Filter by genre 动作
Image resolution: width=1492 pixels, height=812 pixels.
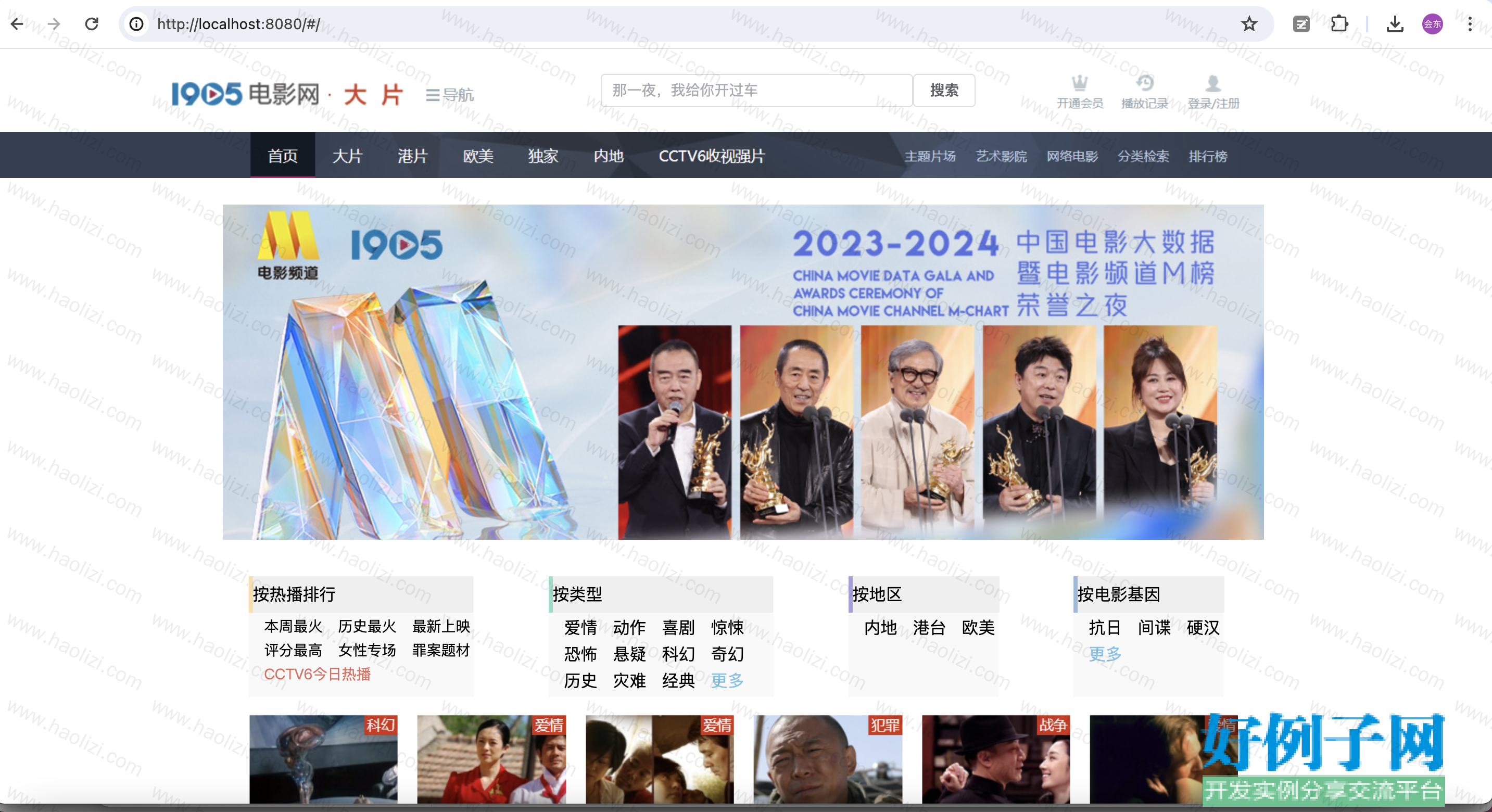(629, 627)
